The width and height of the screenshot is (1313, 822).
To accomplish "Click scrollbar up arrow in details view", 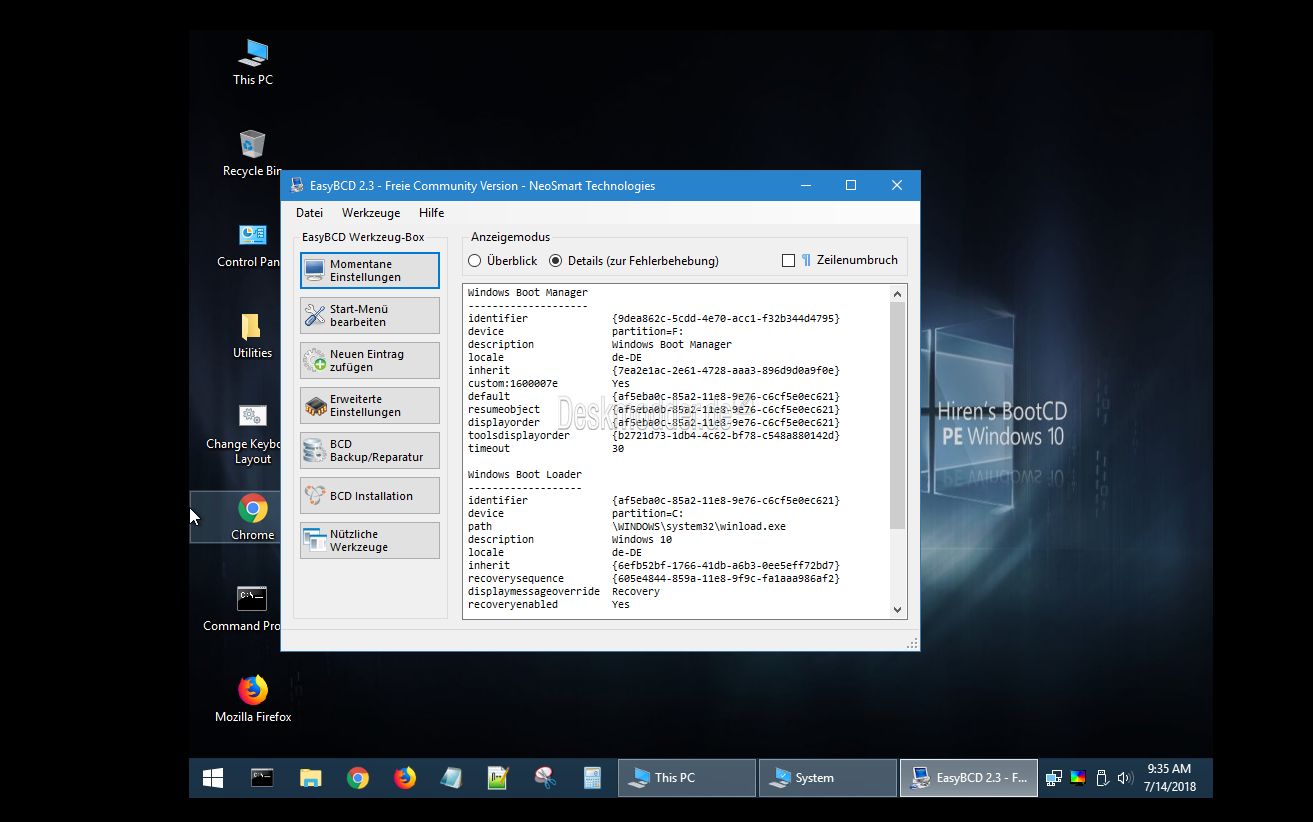I will click(x=897, y=294).
